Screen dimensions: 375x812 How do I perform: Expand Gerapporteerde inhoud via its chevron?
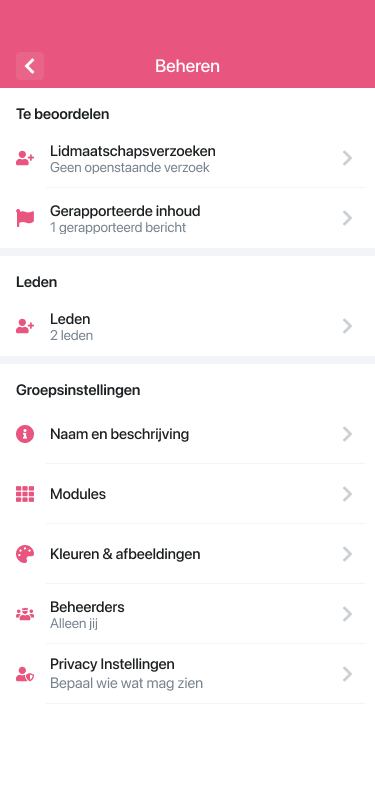click(348, 218)
